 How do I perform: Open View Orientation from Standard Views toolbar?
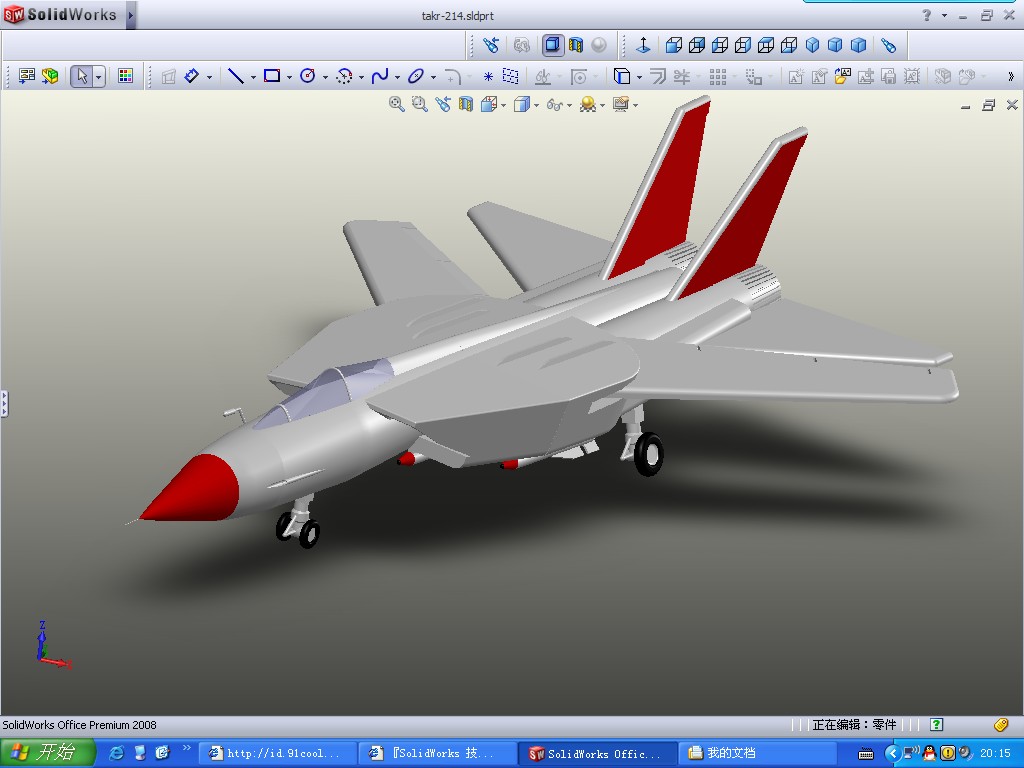point(888,45)
